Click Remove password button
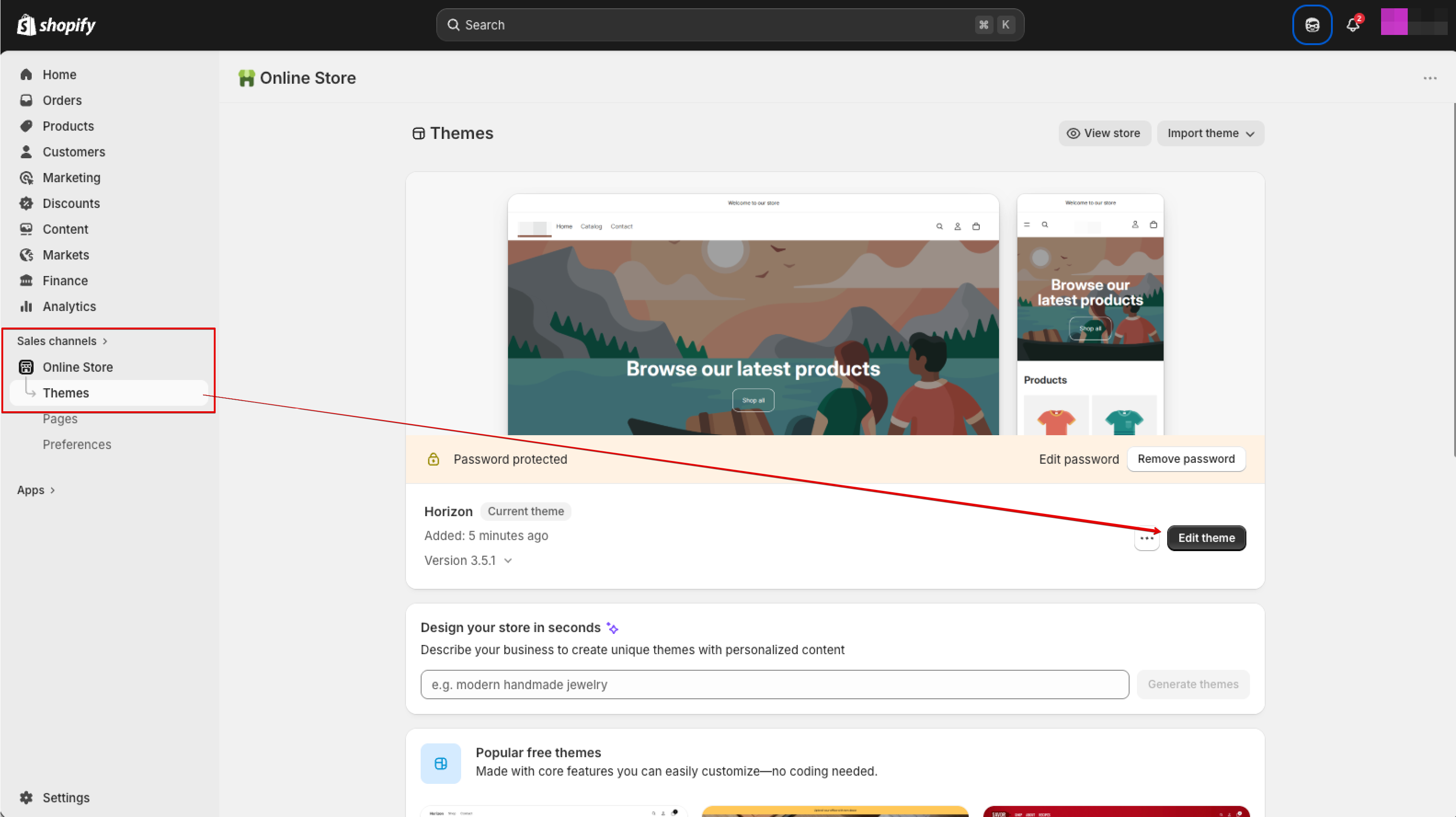The height and width of the screenshot is (817, 1456). pyautogui.click(x=1186, y=459)
